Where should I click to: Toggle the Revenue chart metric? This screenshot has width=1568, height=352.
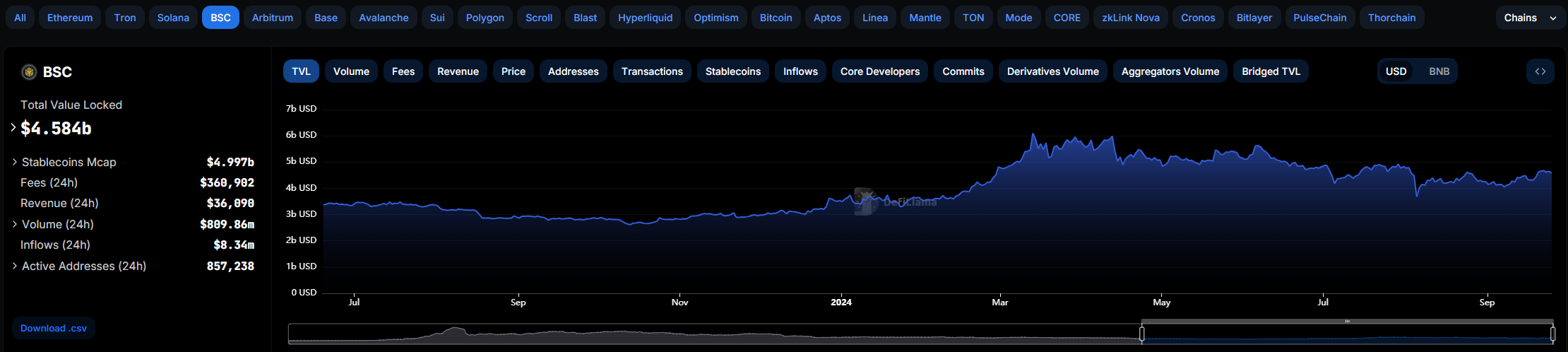click(458, 71)
